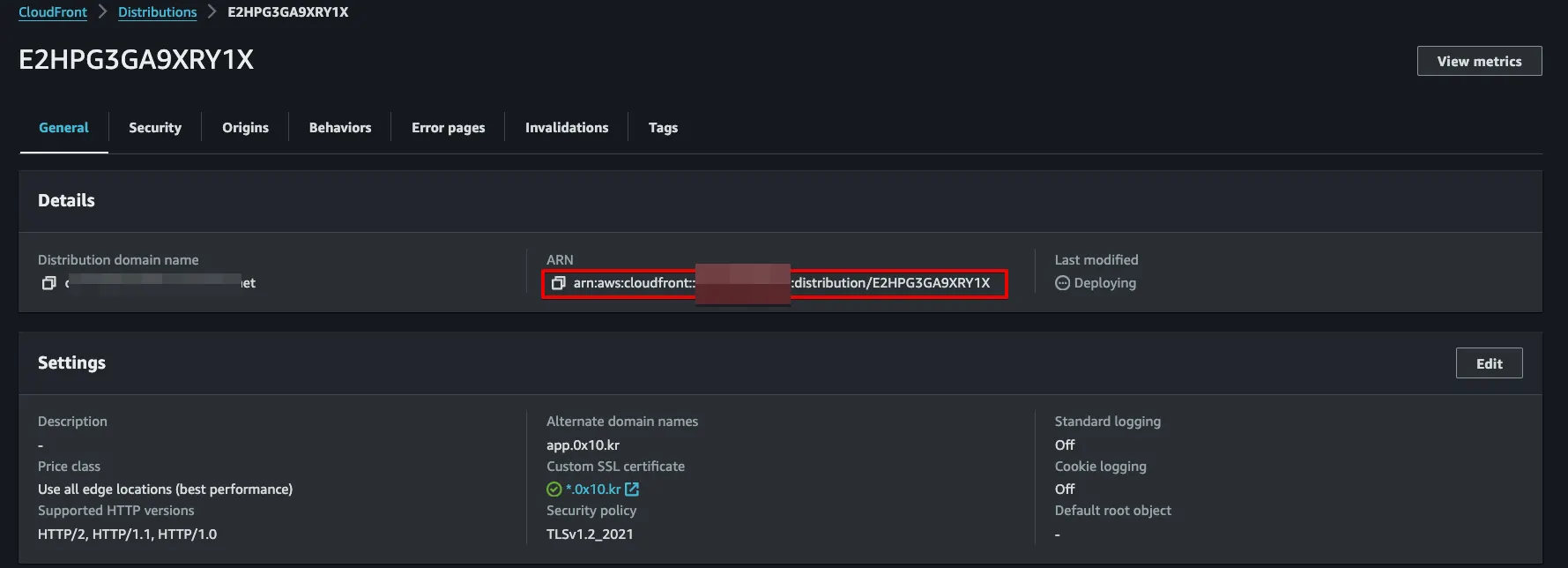This screenshot has width=1568, height=568.
Task: Click the 'HTTP/2, HTTP/1.1, HTTP/1.0' value
Action: pyautogui.click(x=127, y=534)
